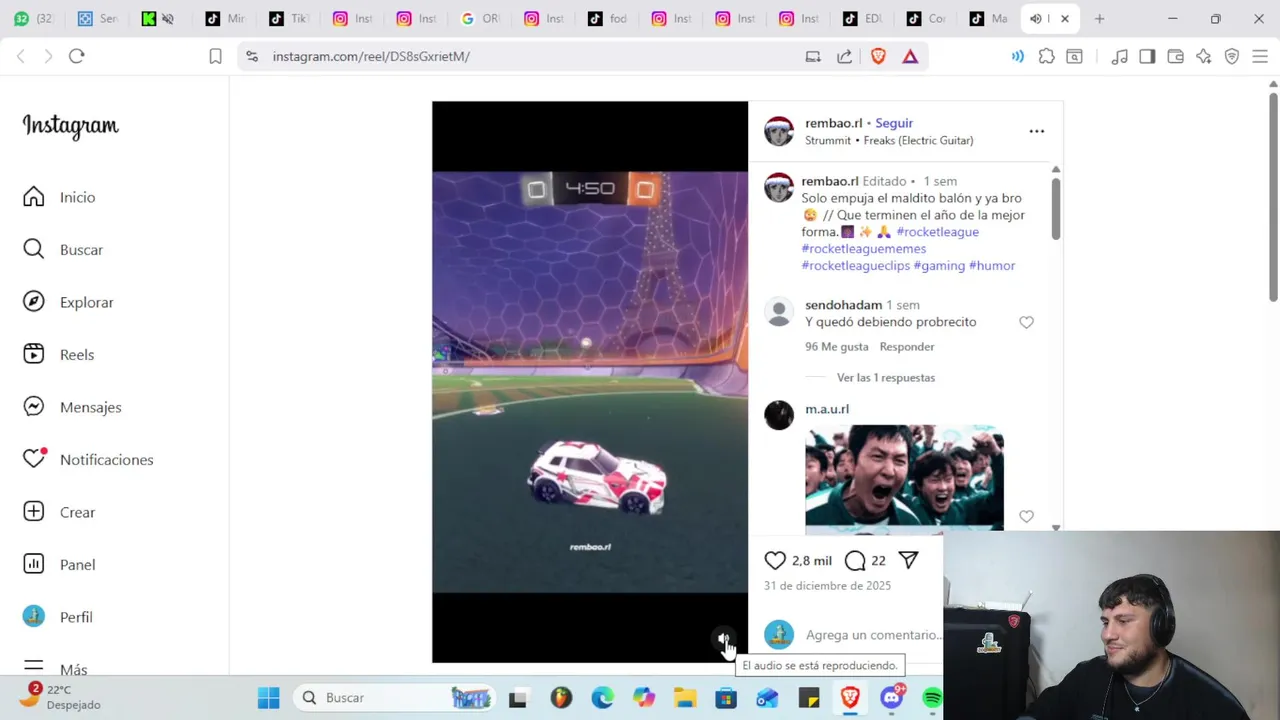Open Brave VPN shield icon

pyautogui.click(x=1232, y=56)
